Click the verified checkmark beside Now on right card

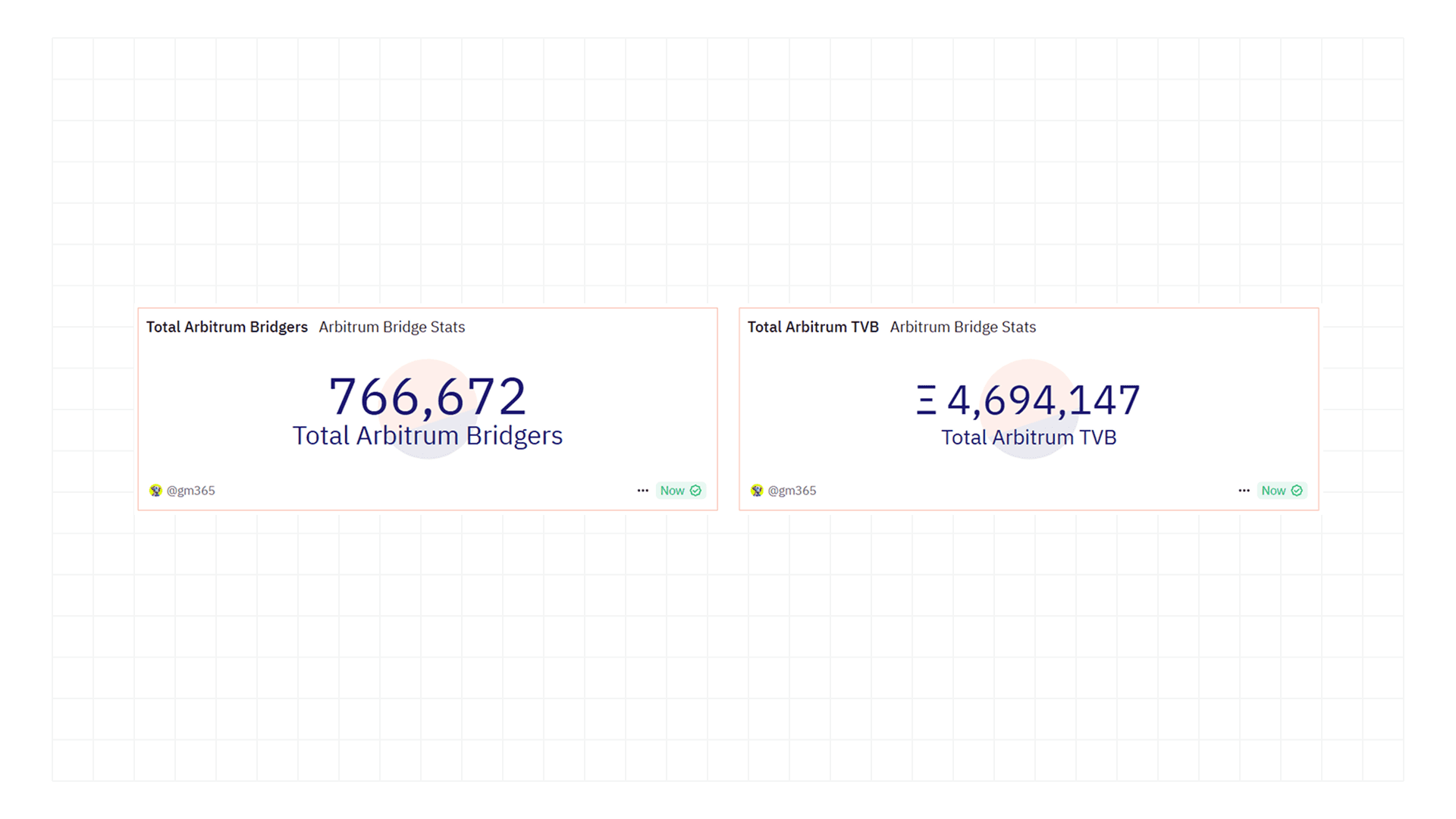coord(1297,491)
